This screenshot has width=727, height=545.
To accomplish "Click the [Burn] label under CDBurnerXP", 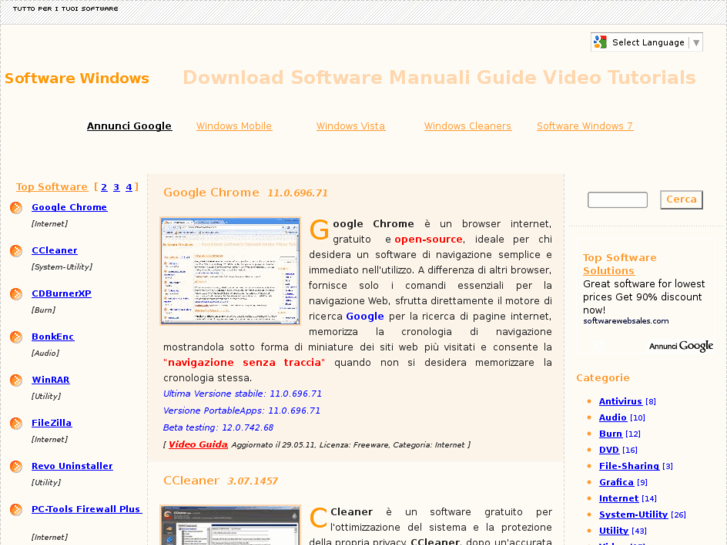I will pyautogui.click(x=44, y=310).
